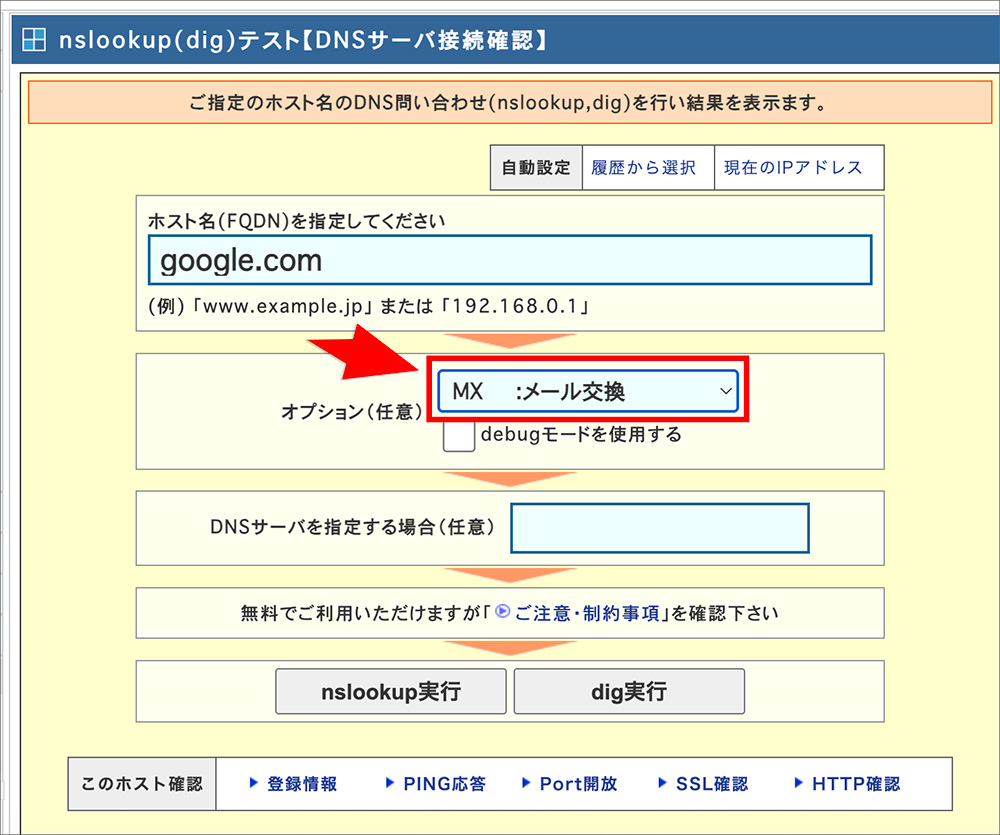
Task: Click the dig実行 button
Action: [629, 690]
